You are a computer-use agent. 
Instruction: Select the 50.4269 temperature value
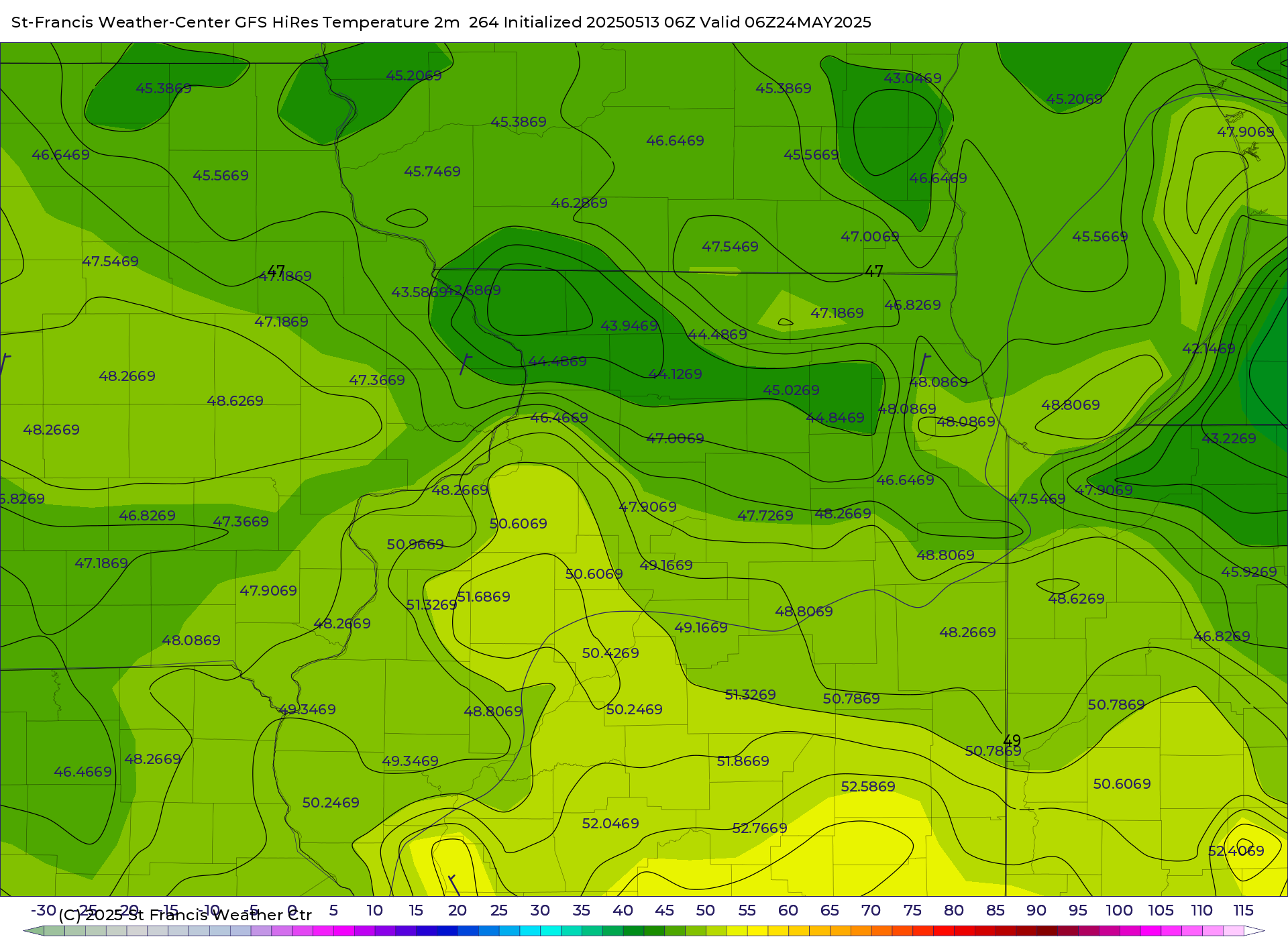click(x=610, y=653)
